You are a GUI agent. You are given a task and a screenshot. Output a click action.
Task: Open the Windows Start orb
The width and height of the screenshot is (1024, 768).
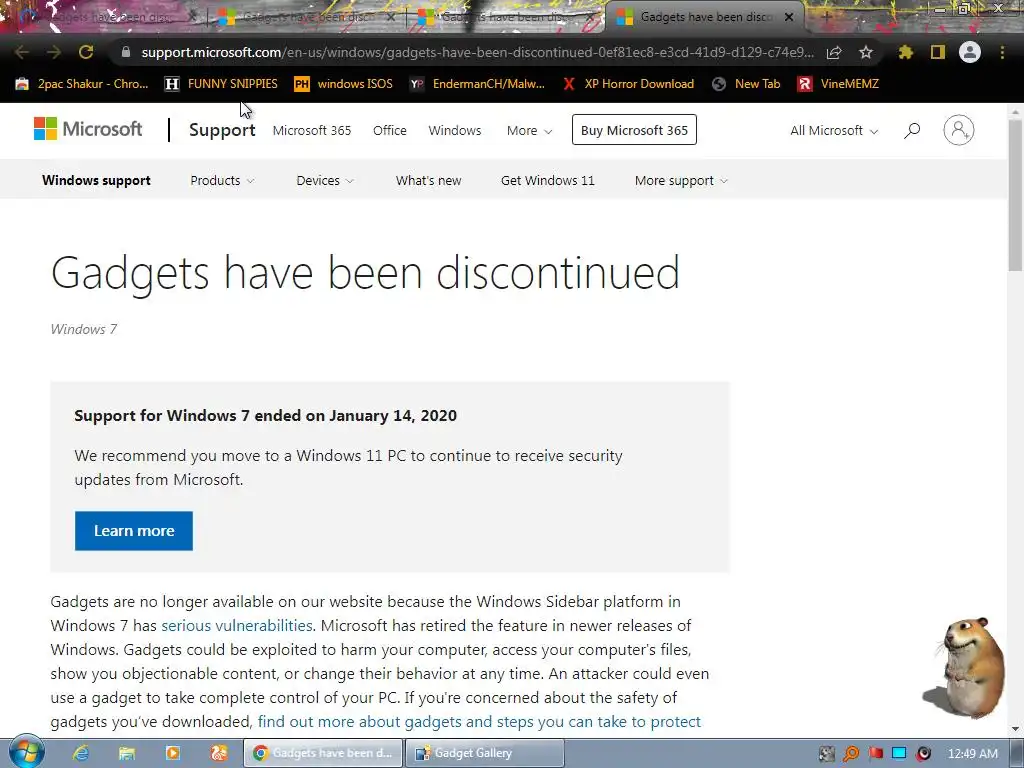coord(26,752)
